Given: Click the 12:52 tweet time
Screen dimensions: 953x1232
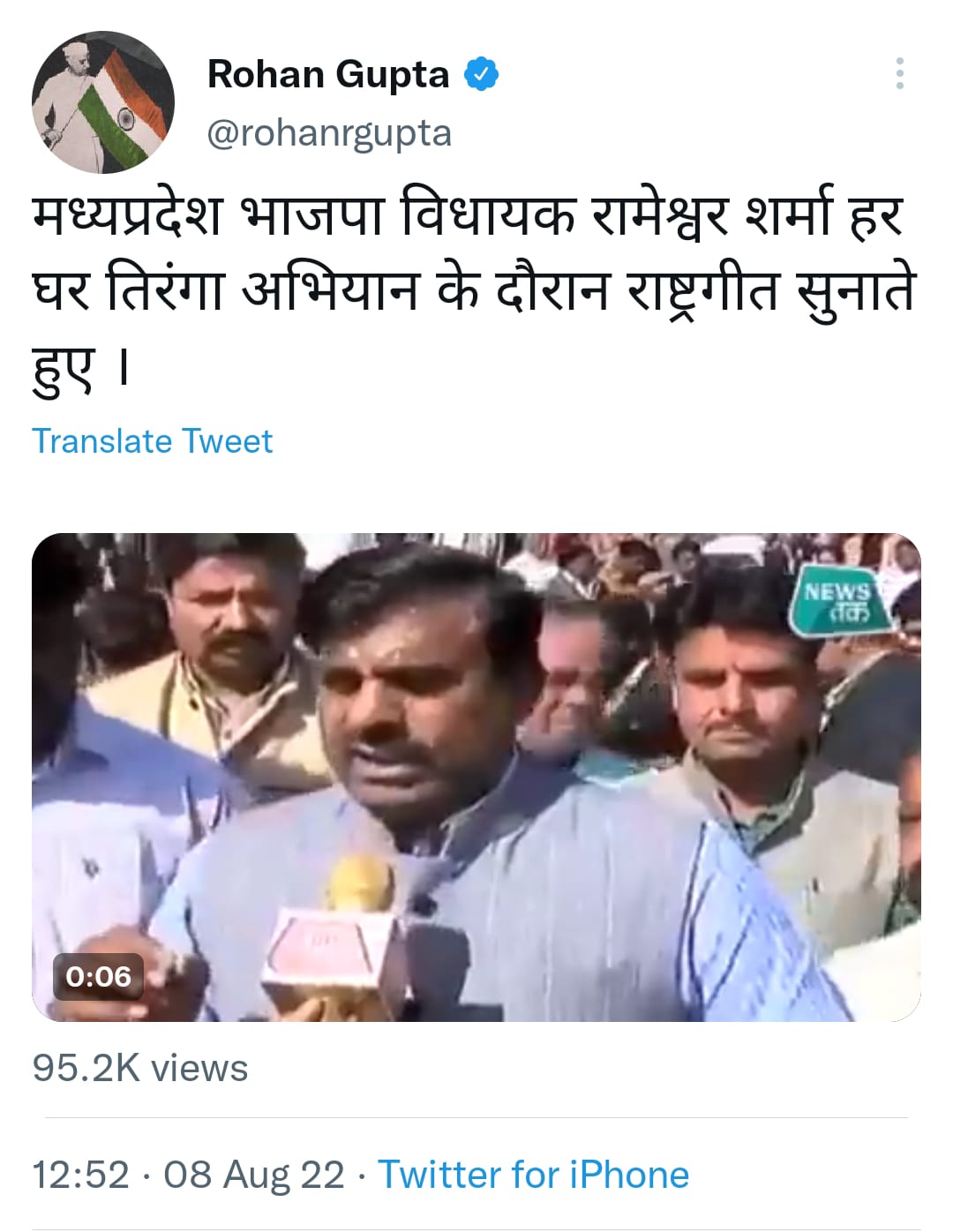Looking at the screenshot, I should (80, 1175).
